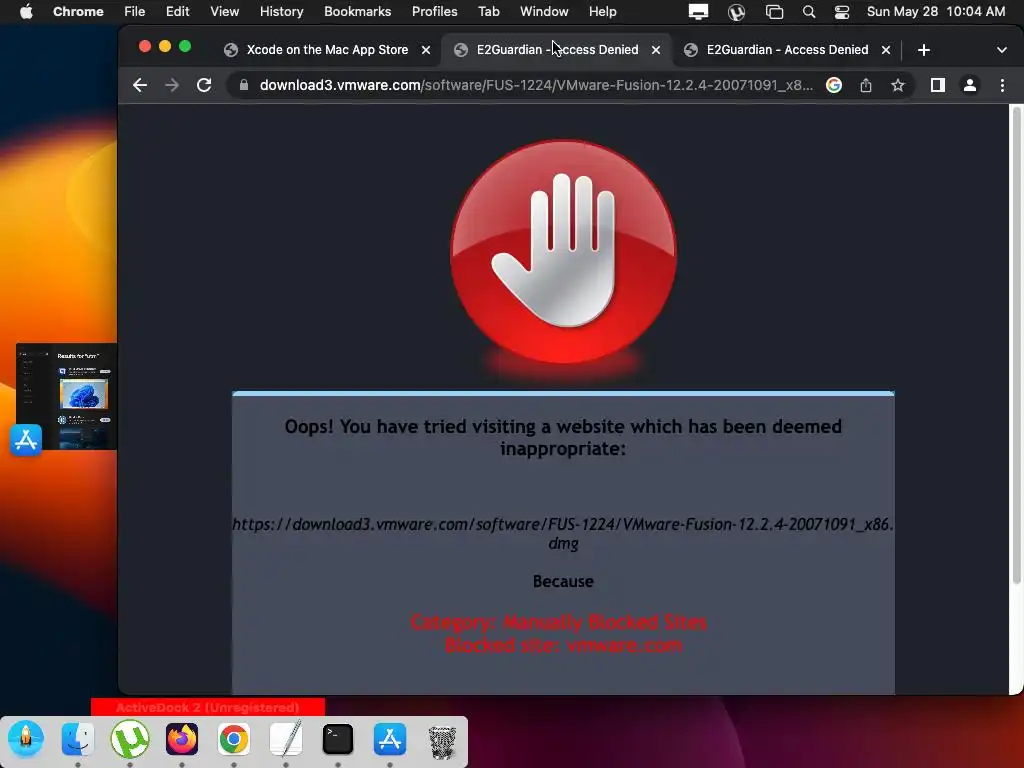Click the display icon in menu bar
The height and width of the screenshot is (768, 1024).
[698, 12]
